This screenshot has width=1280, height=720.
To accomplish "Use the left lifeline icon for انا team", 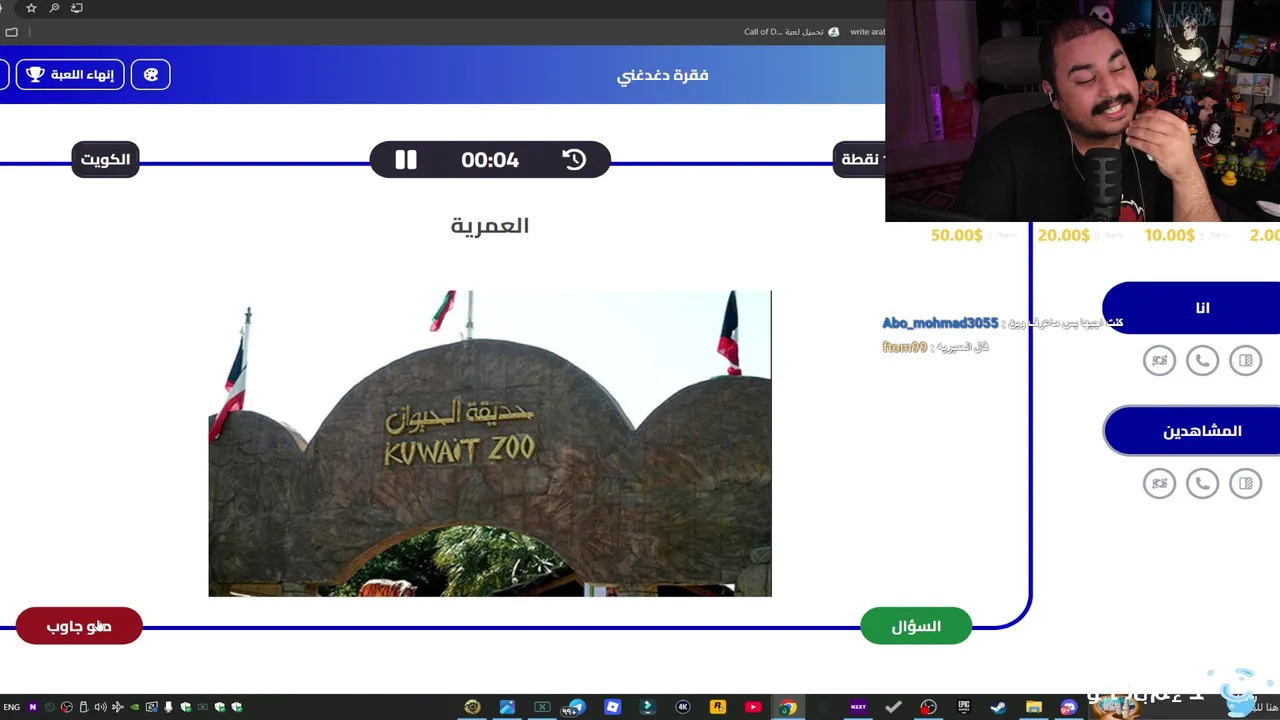I will (1159, 360).
